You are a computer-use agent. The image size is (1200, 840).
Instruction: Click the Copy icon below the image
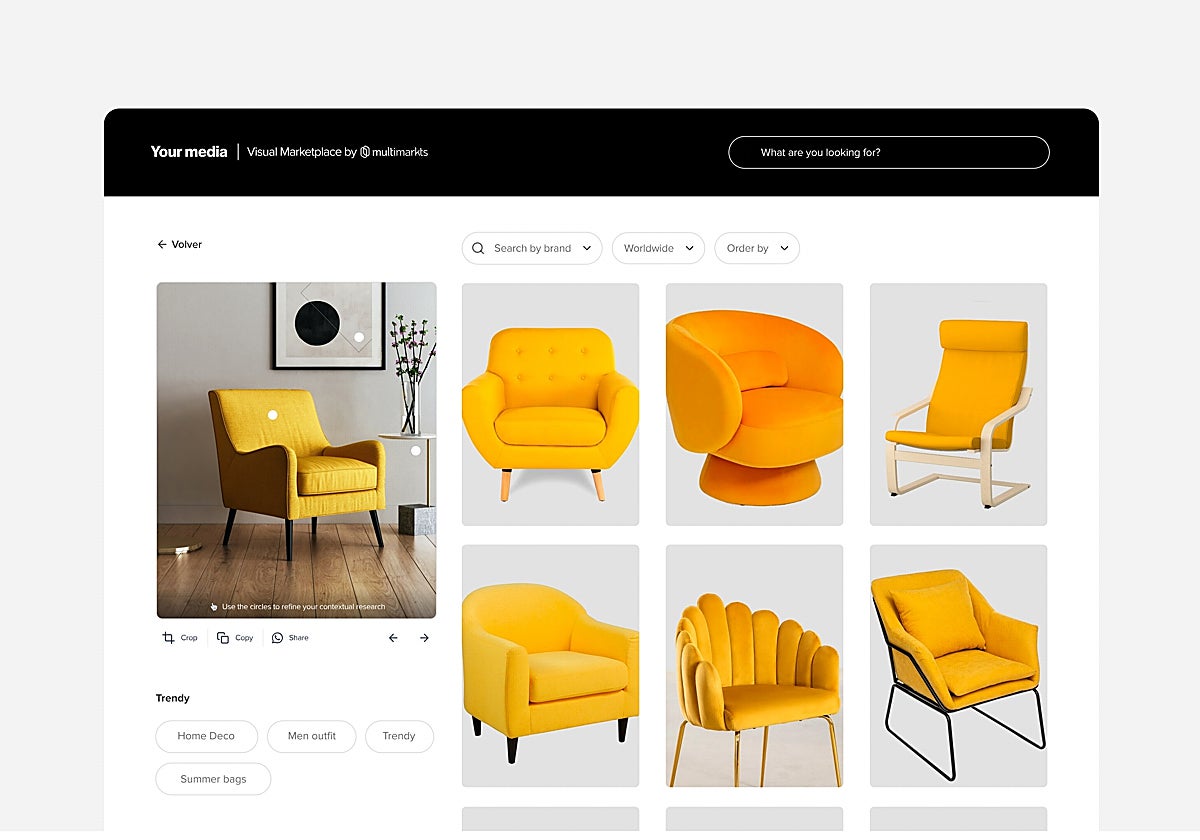223,638
